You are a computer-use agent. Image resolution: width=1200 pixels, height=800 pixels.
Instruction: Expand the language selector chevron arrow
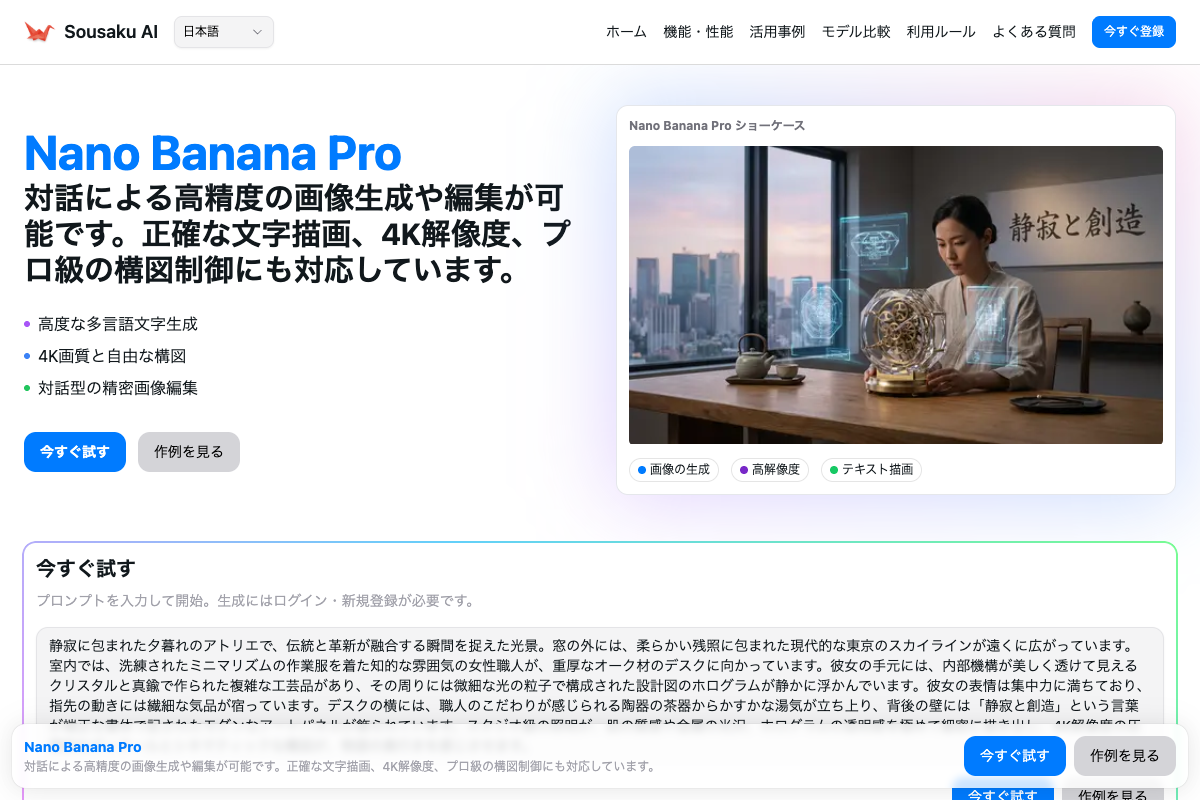click(x=257, y=32)
